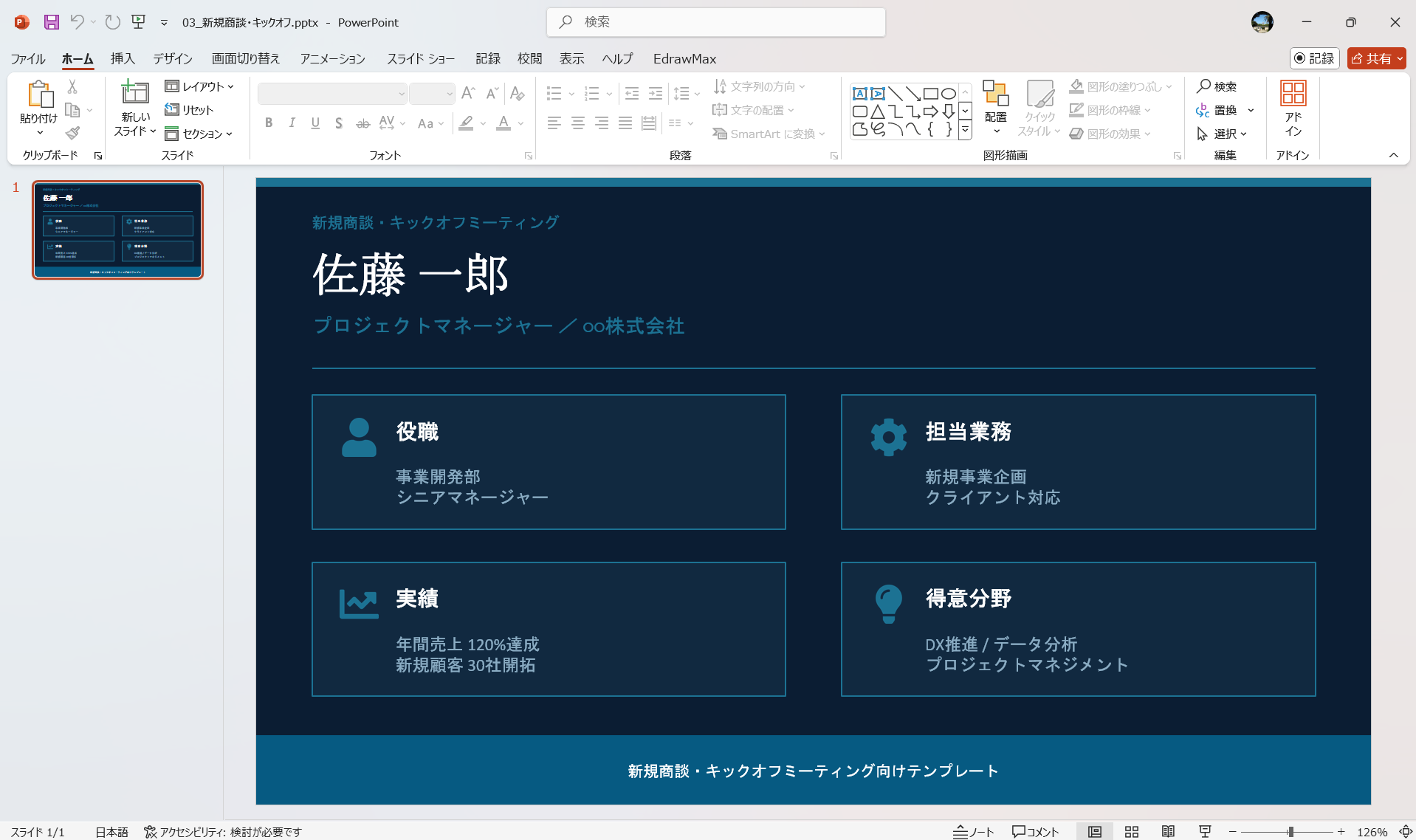Open the shape gallery More dropdown
Screen dimensions: 1416x840
[x=965, y=131]
